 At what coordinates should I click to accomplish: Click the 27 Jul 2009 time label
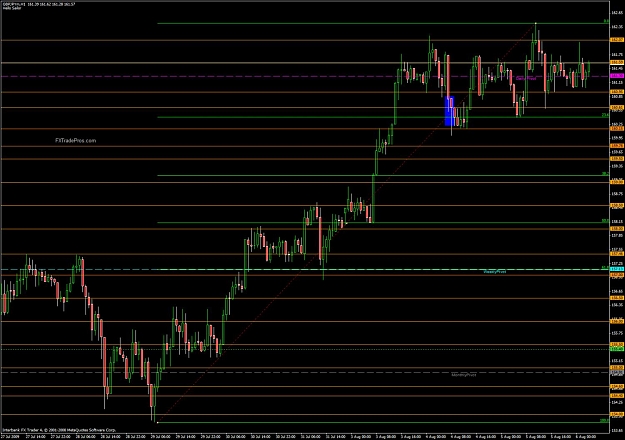click(x=9, y=437)
